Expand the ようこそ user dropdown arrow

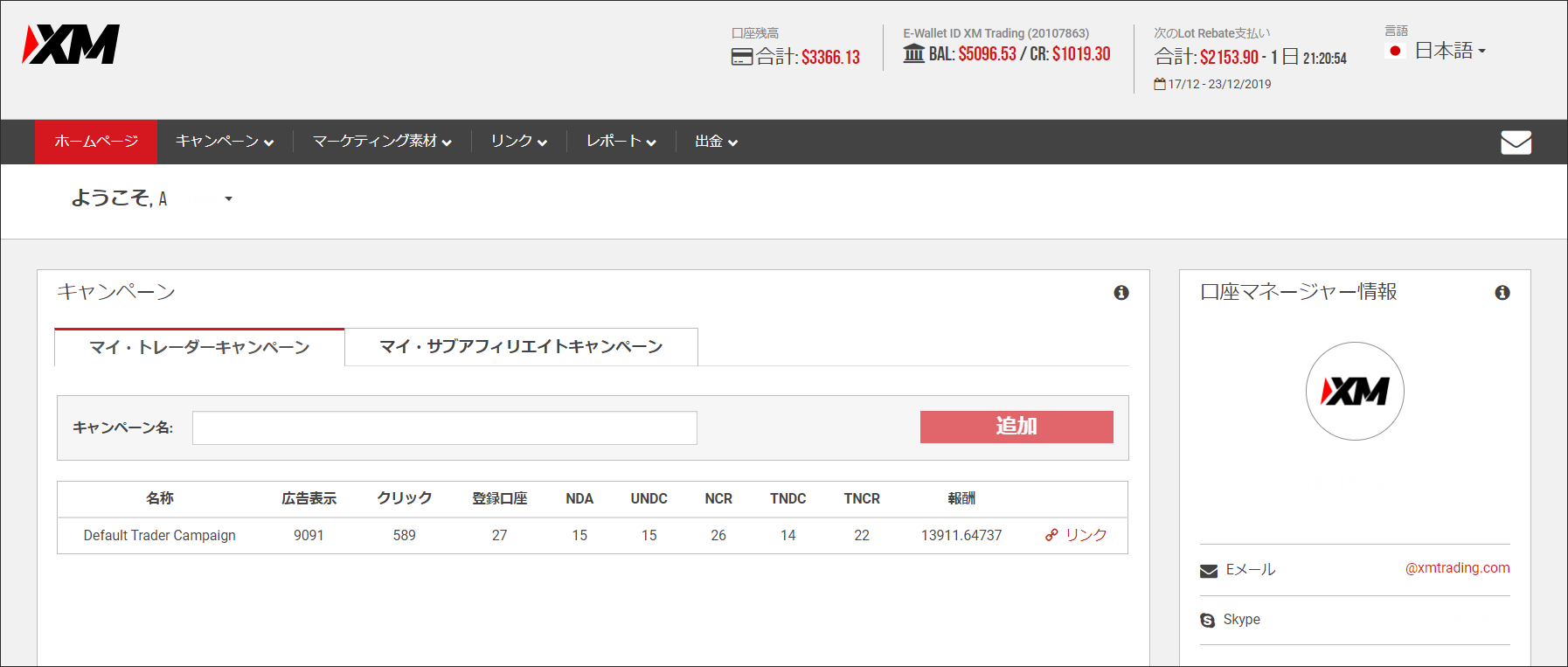(x=228, y=199)
